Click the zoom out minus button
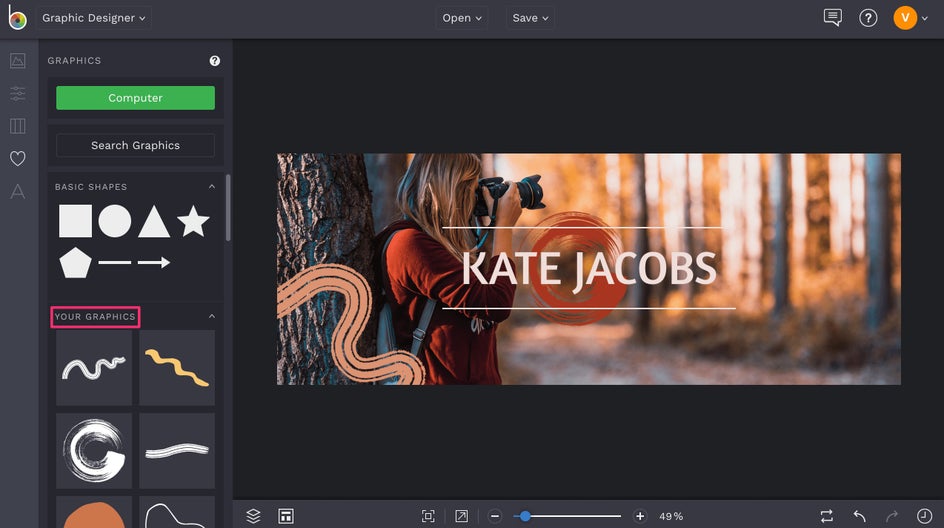 tap(495, 516)
